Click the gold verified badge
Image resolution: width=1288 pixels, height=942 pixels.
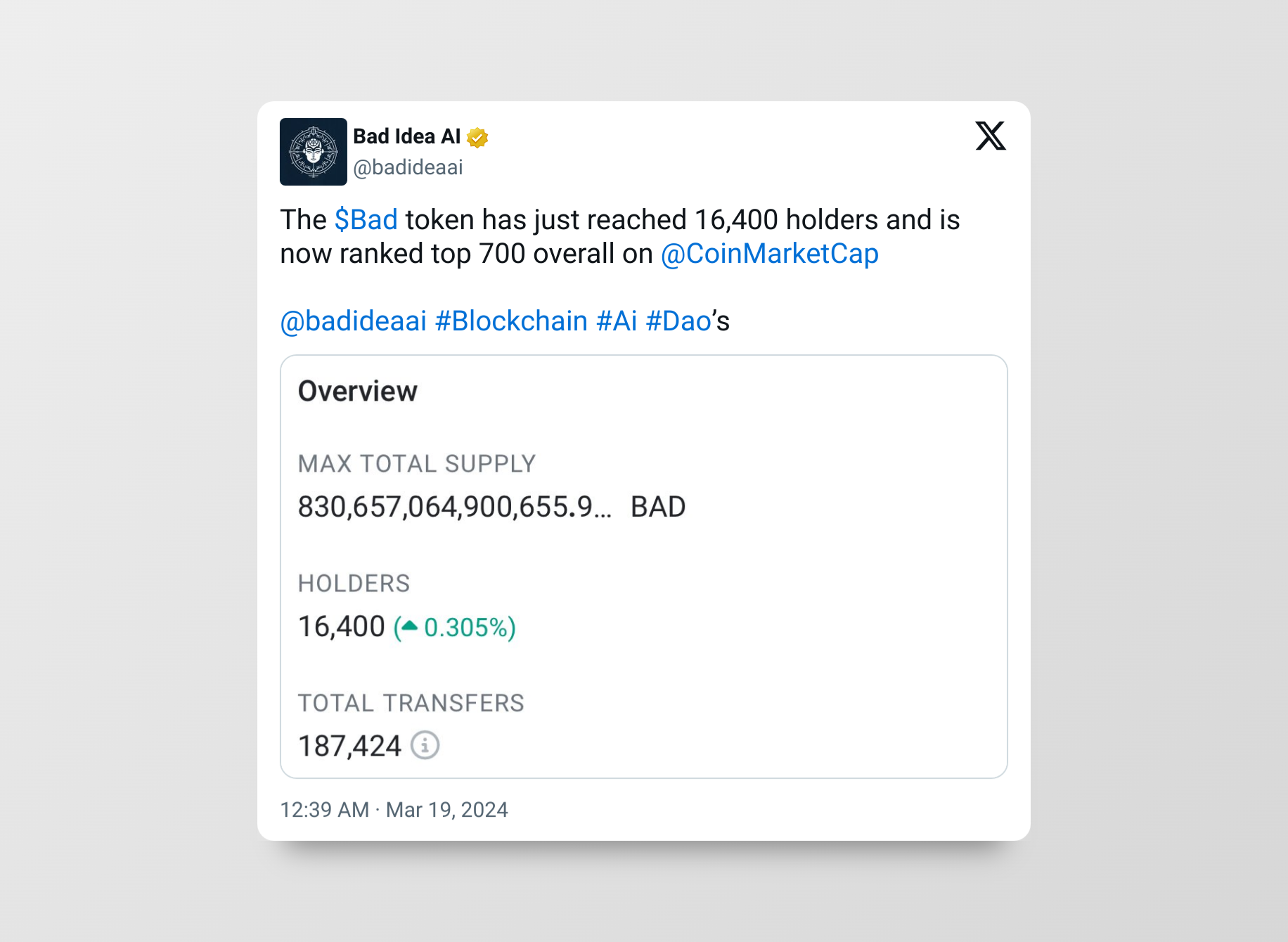477,137
